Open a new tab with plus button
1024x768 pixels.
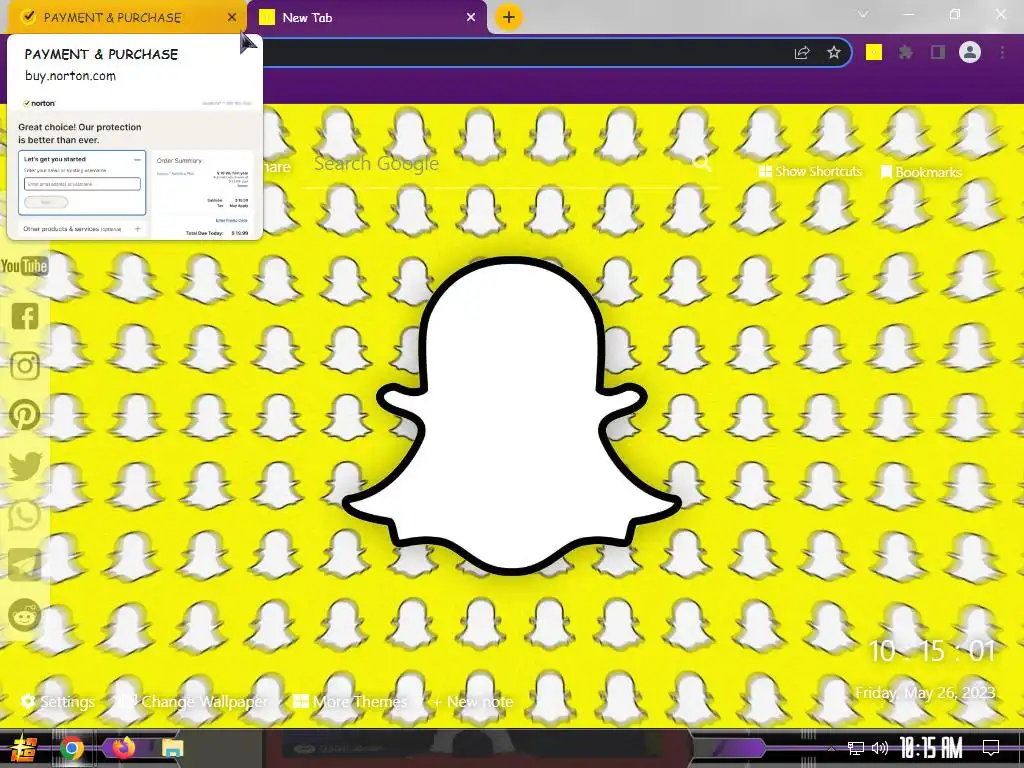point(509,17)
